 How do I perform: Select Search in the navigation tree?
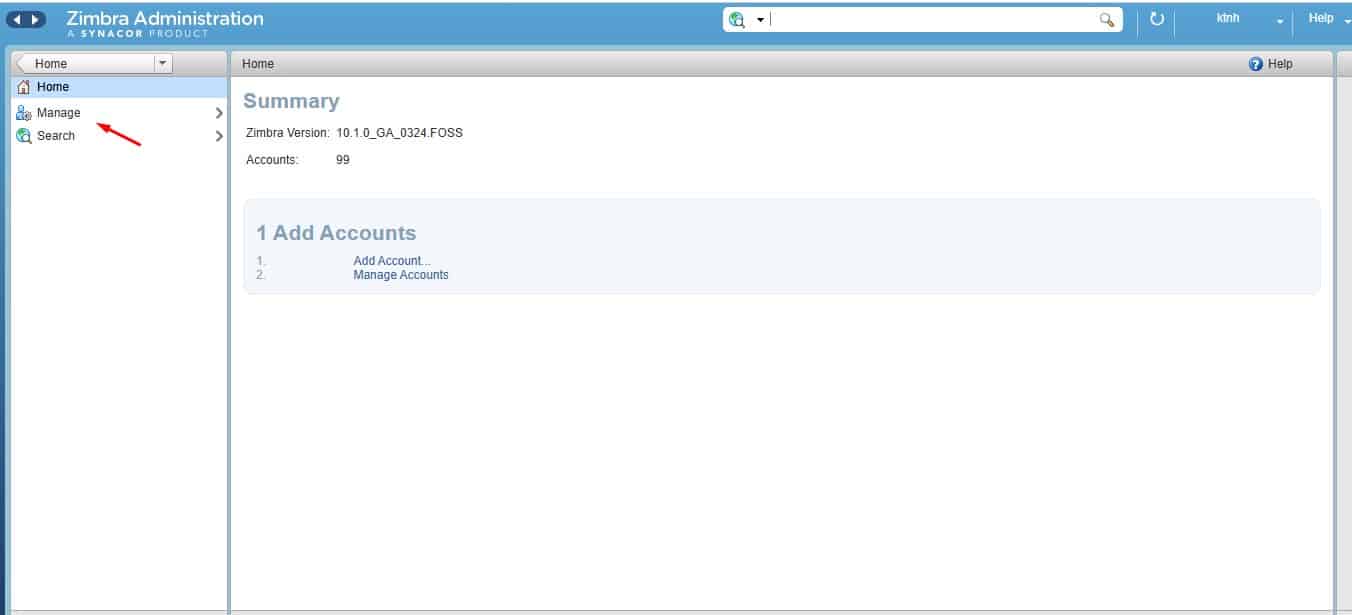pos(56,136)
